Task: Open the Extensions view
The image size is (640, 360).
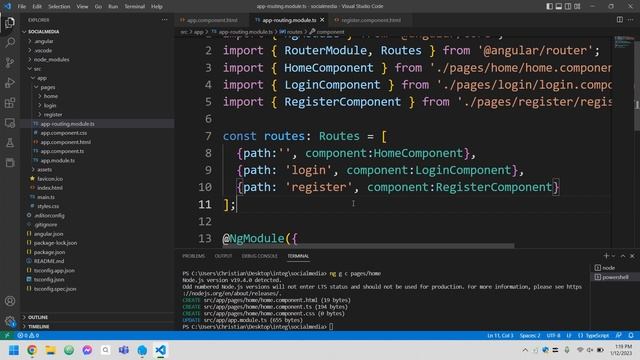Action: (x=10, y=102)
